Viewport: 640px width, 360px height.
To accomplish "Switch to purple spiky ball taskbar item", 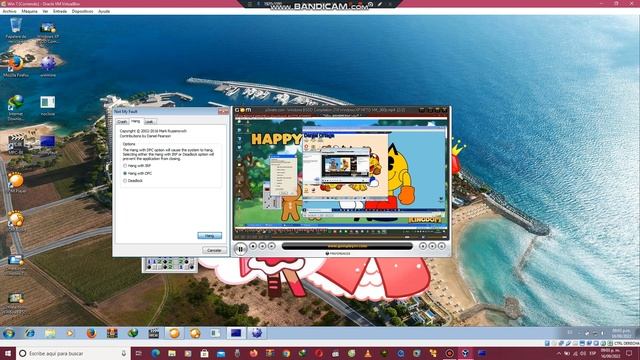I will click(257, 333).
